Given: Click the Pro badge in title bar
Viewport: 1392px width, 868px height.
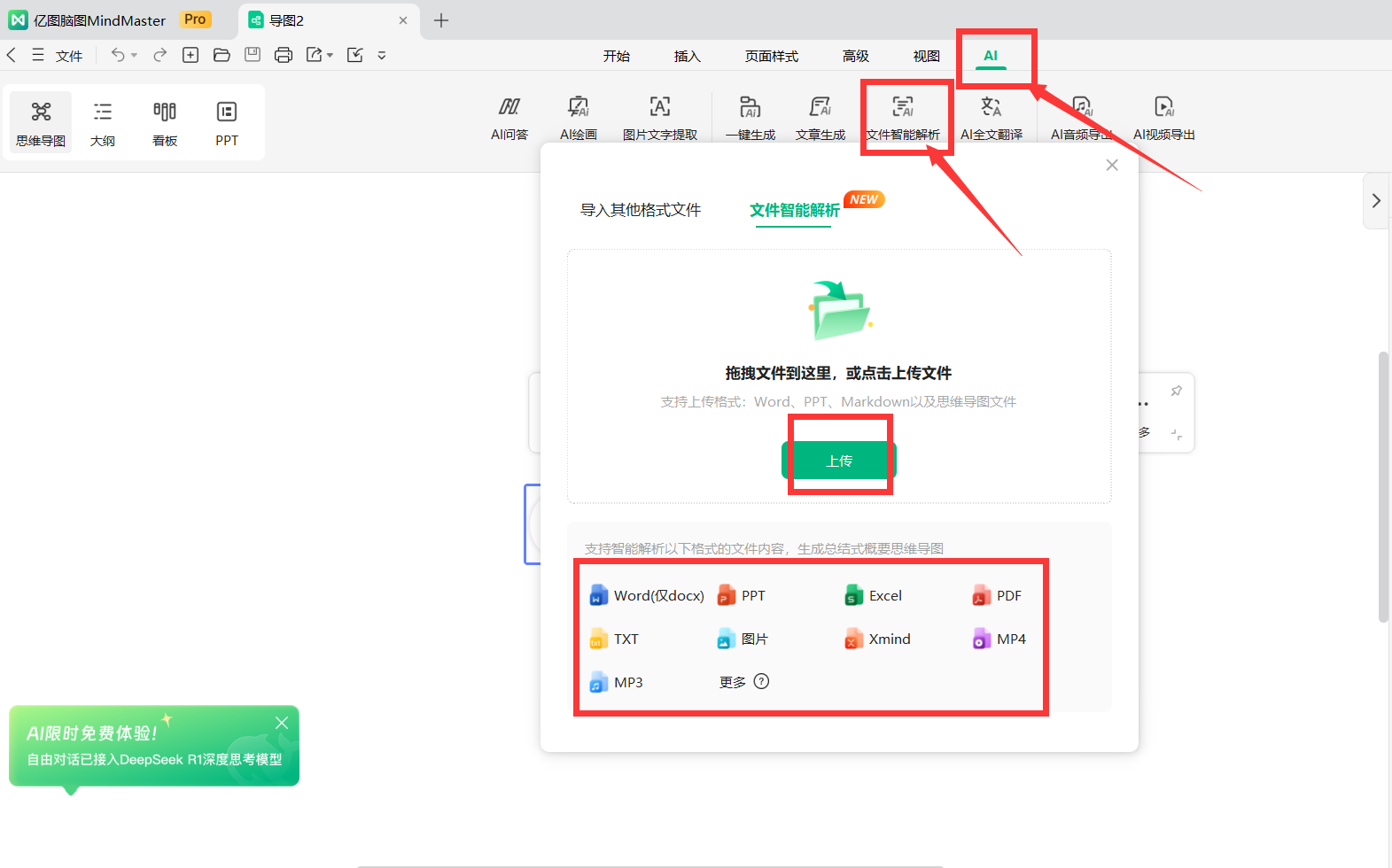Looking at the screenshot, I should (x=195, y=19).
